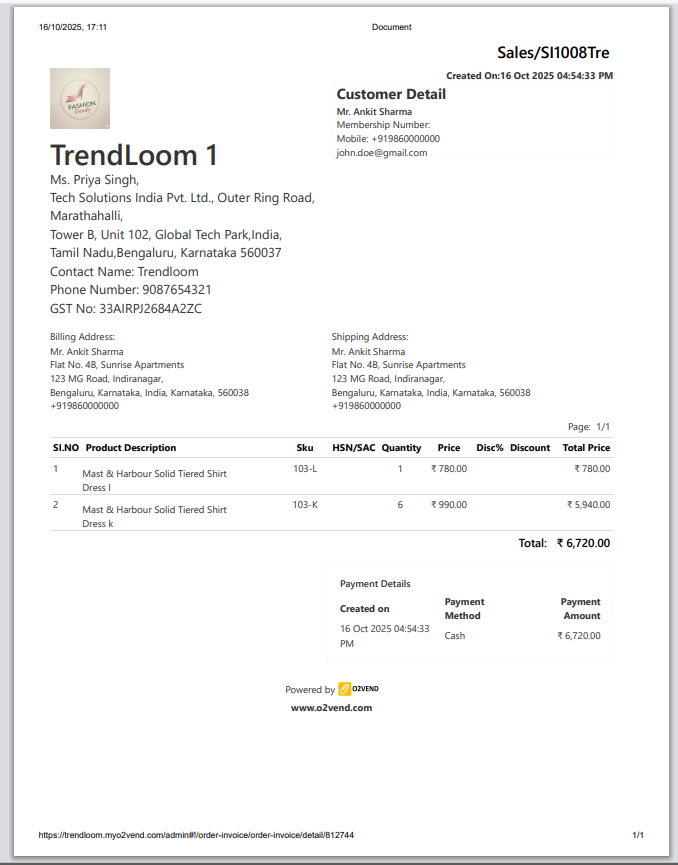Click the Mobile: +919860000000 customer line
The height and width of the screenshot is (865, 678).
coord(388,138)
